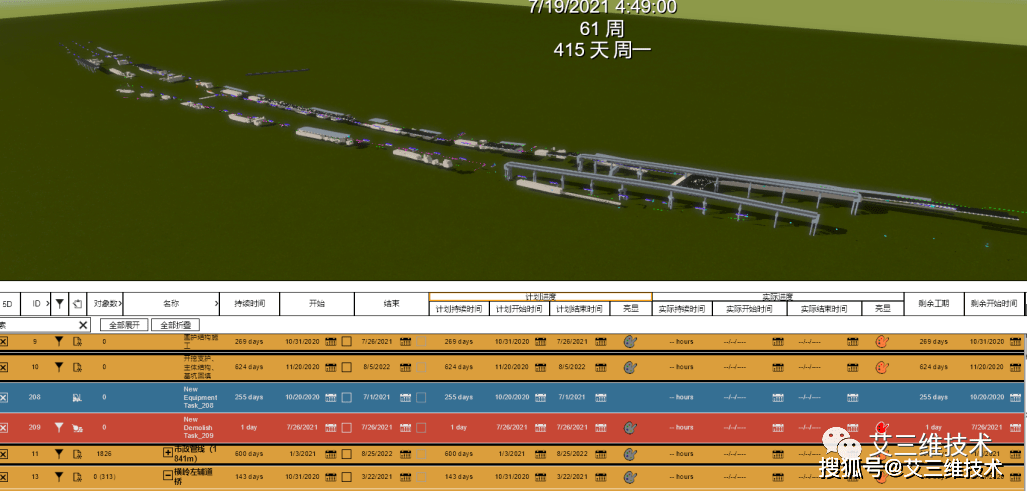
Task: Click the filter funnel icon in row ID 9
Action: [59, 342]
